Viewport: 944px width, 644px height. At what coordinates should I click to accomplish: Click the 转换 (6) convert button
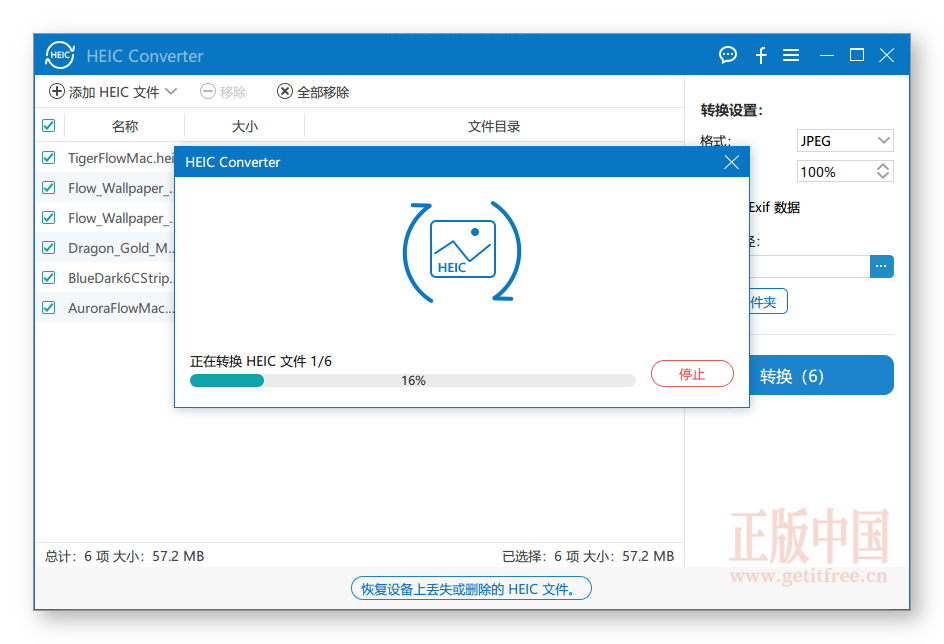tap(821, 376)
